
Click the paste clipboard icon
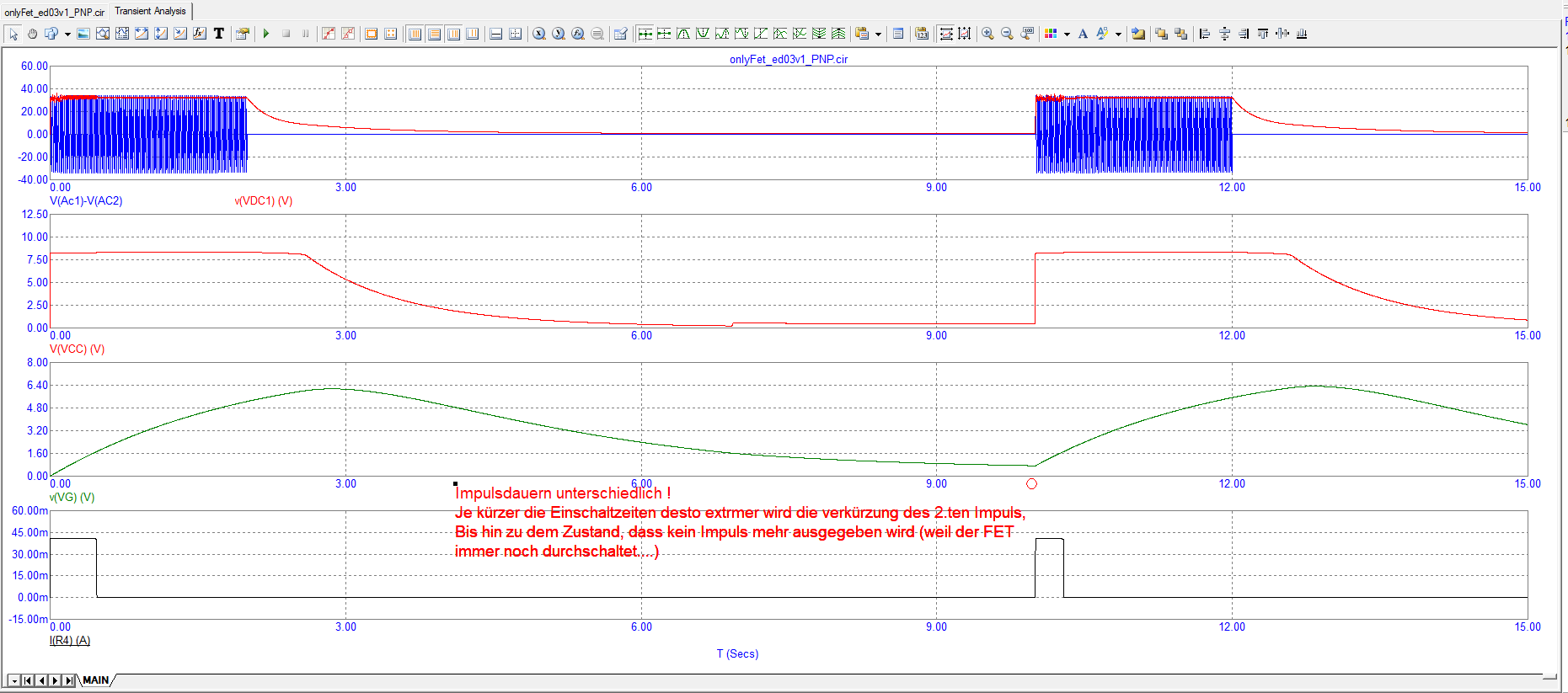point(862,34)
